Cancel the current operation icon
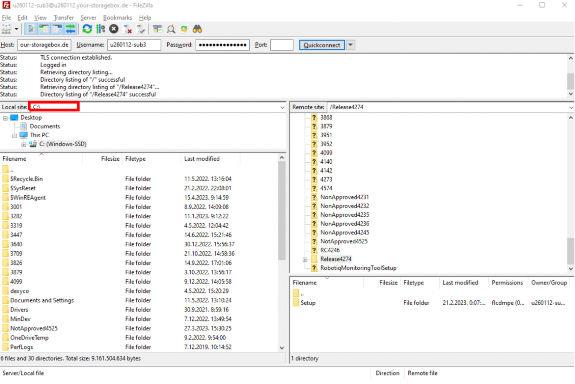This screenshot has width=575, height=384. [x=114, y=29]
